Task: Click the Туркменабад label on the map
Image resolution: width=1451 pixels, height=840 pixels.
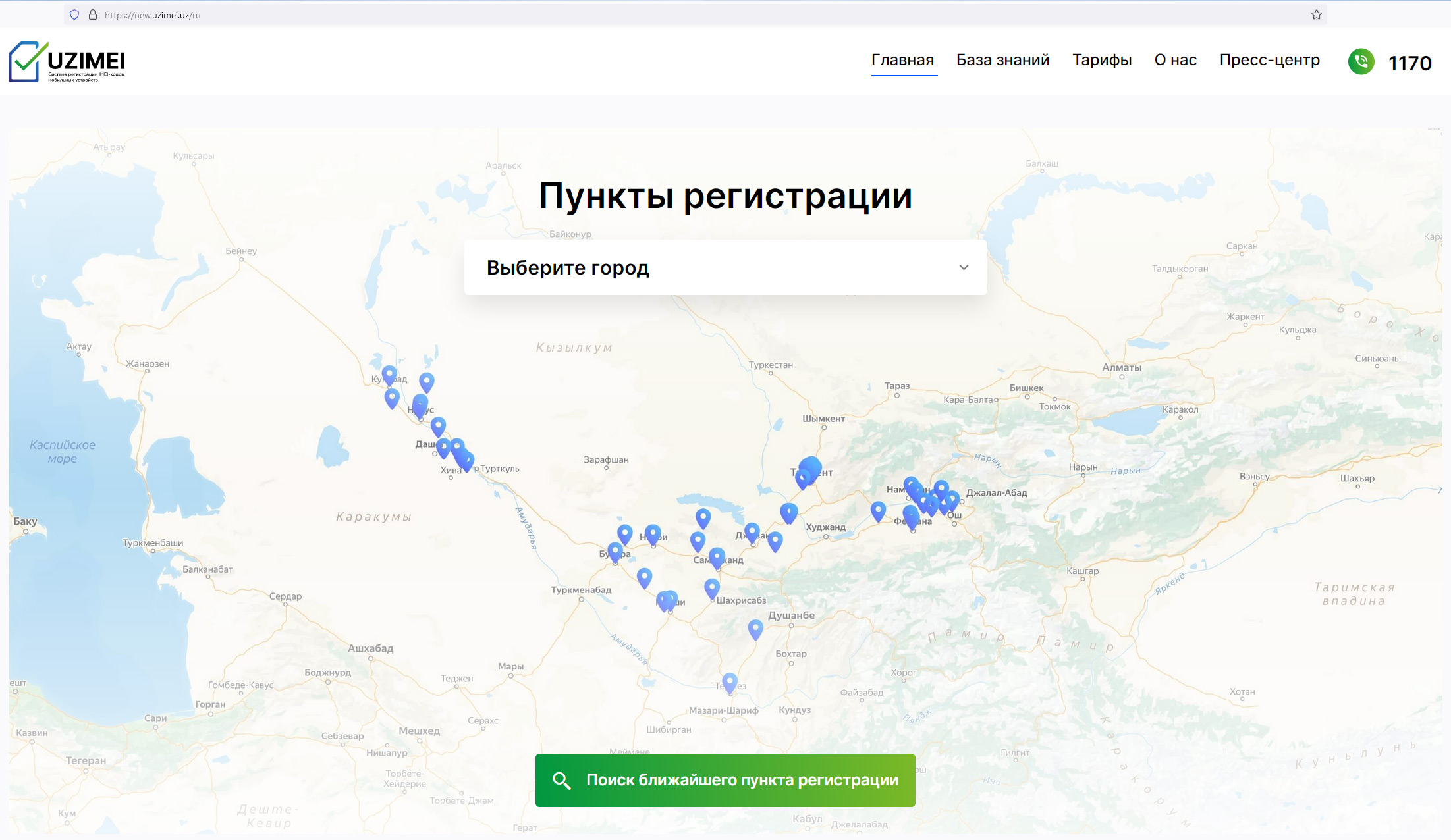Action: pyautogui.click(x=581, y=590)
